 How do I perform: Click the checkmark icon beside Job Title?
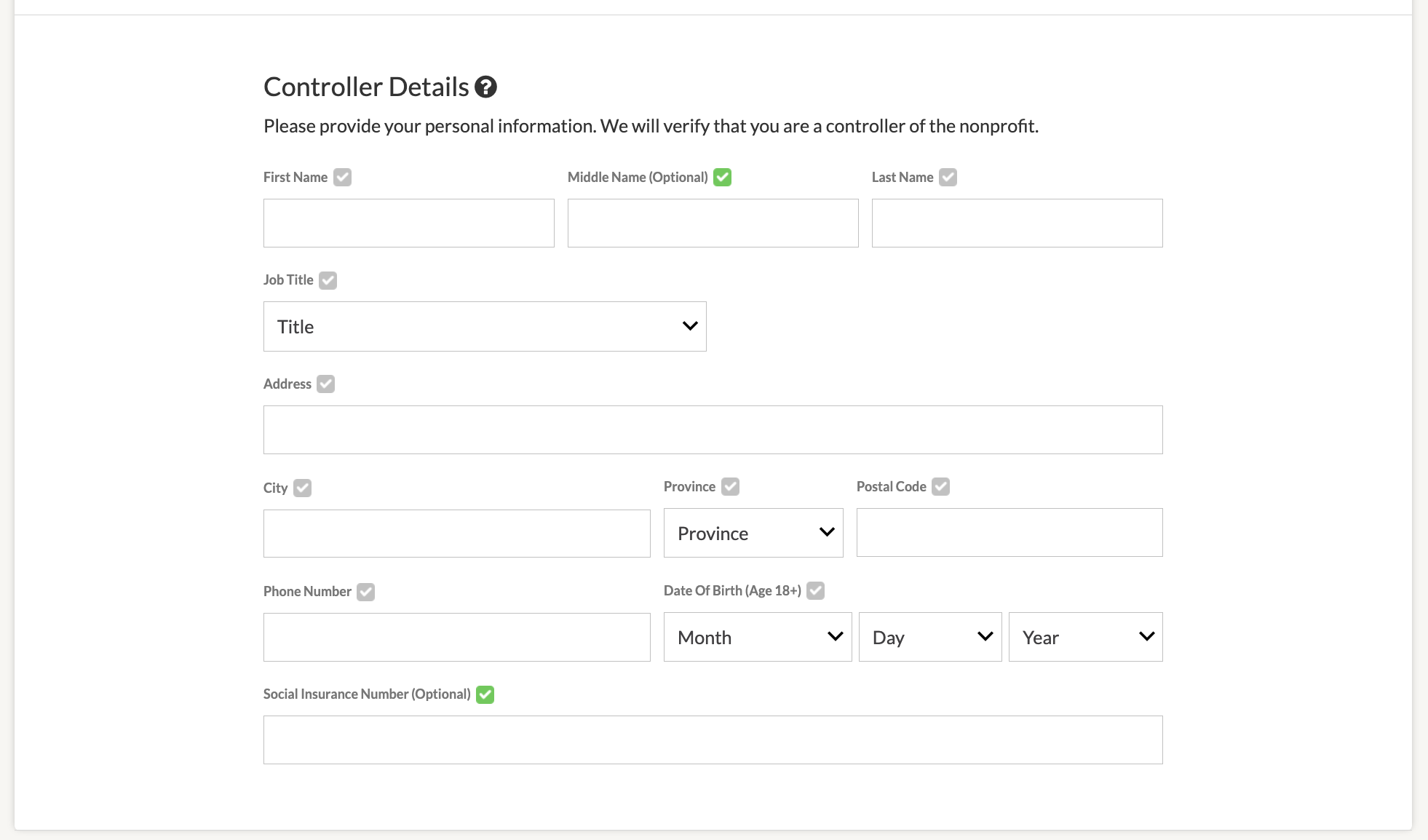[328, 280]
